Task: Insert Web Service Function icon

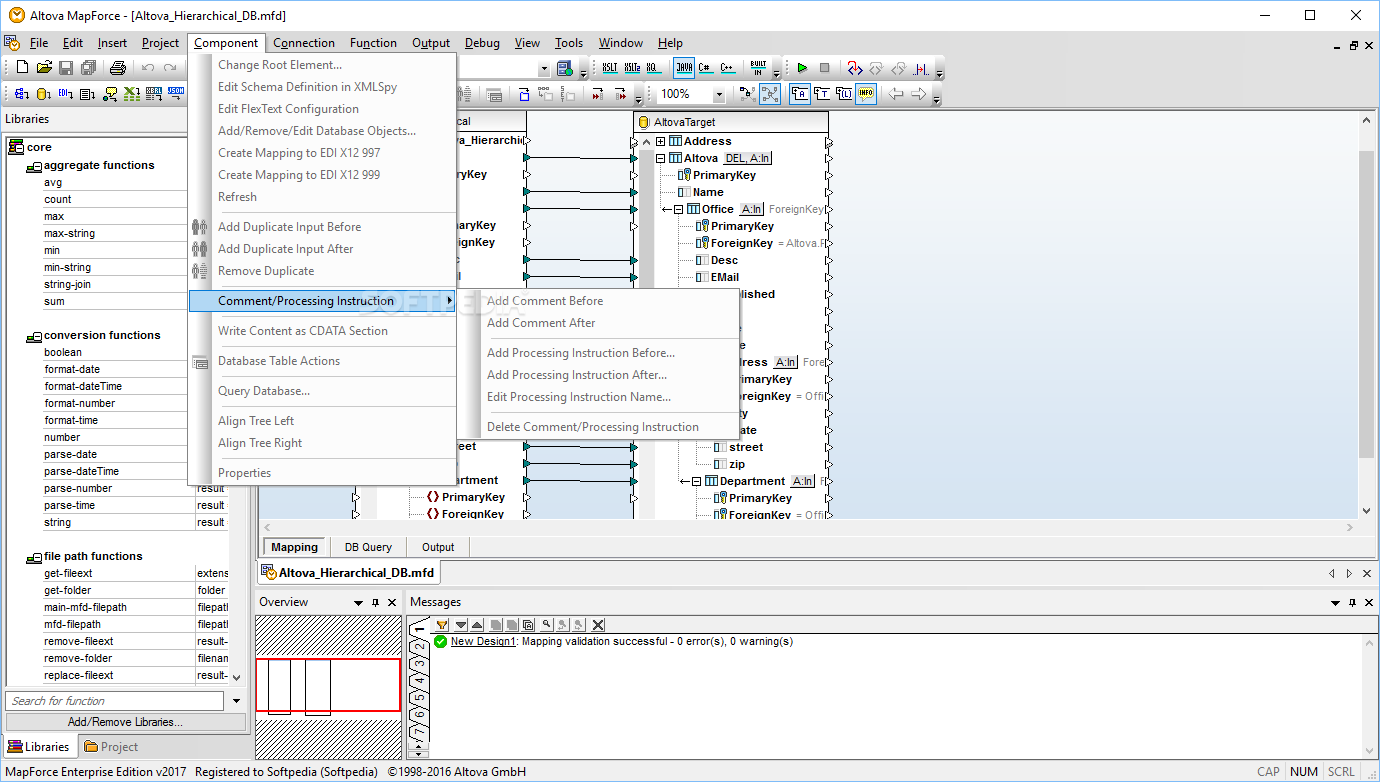Action: [x=110, y=94]
